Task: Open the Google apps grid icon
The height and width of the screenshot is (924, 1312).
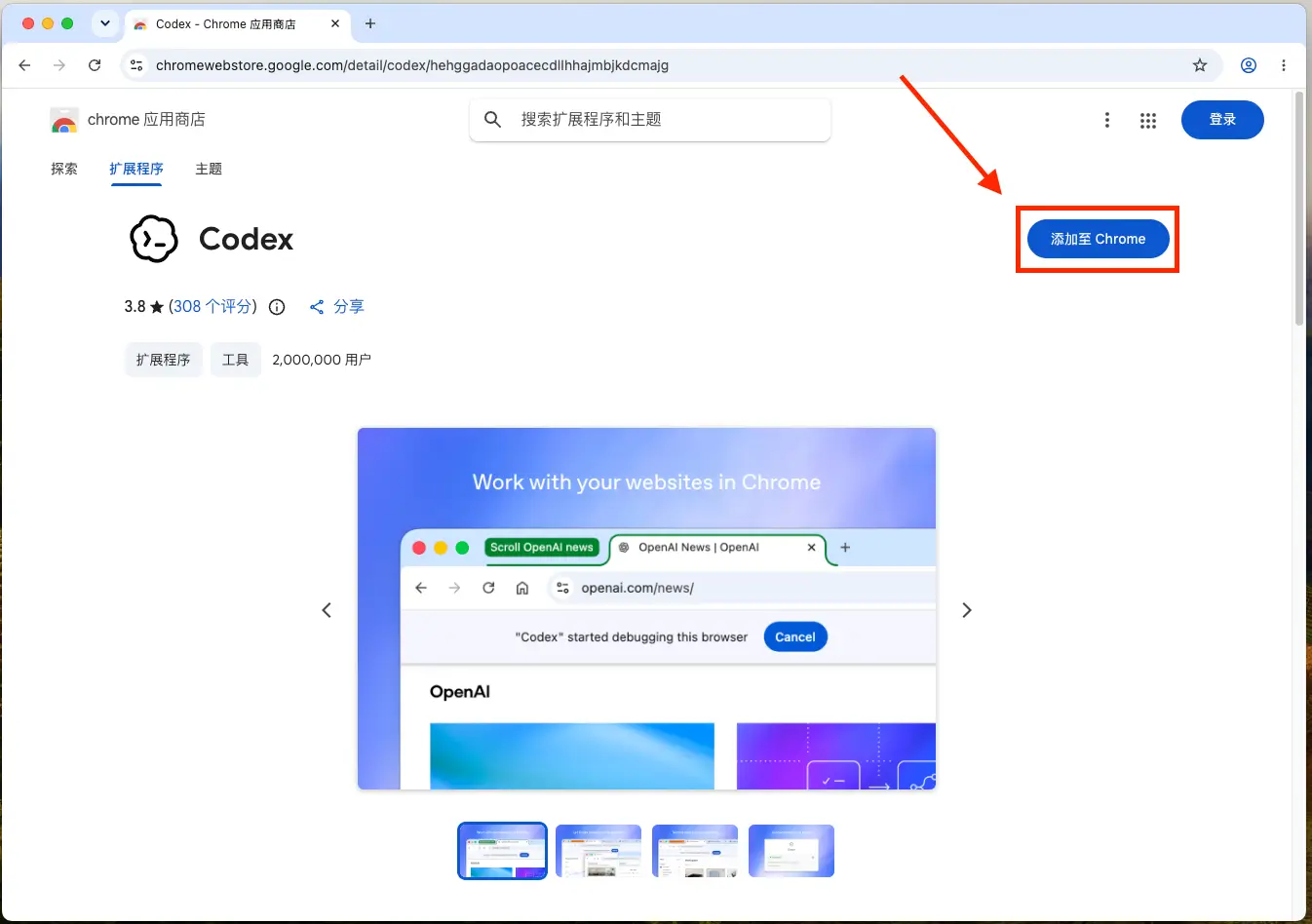Action: (1148, 120)
